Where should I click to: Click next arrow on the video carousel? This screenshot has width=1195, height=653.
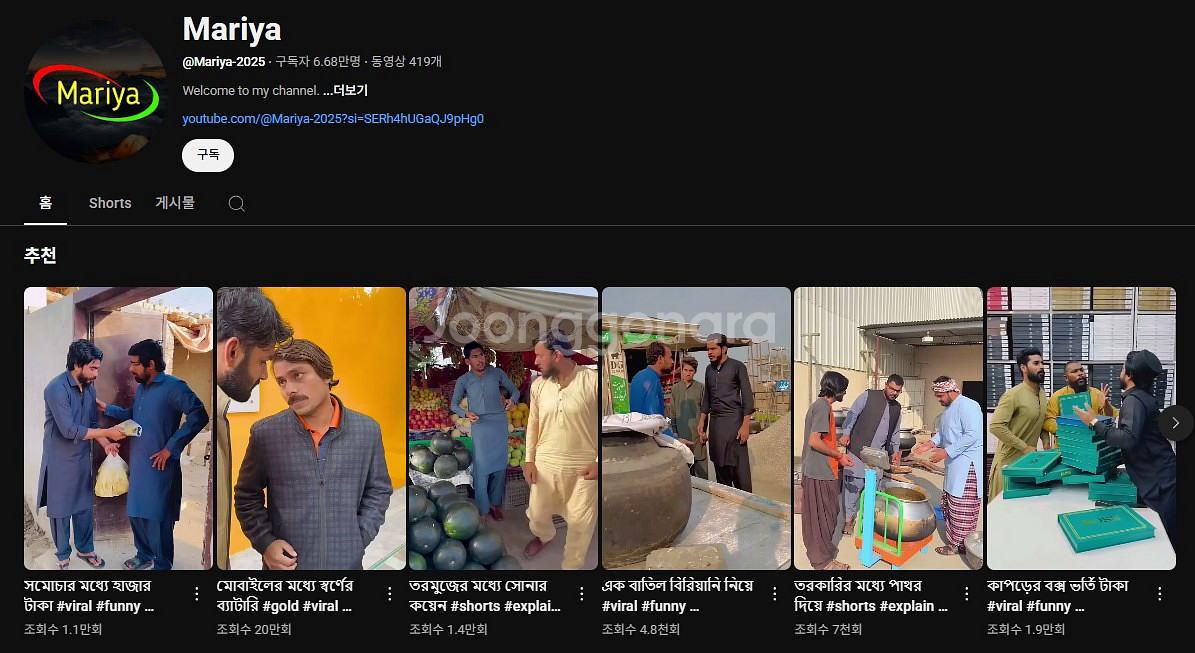1175,423
